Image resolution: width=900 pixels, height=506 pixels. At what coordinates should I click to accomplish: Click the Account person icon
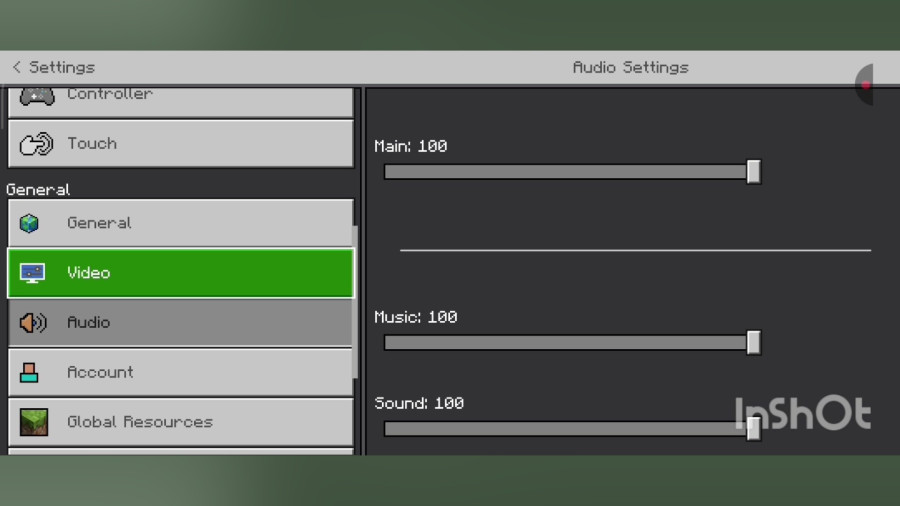(x=29, y=372)
